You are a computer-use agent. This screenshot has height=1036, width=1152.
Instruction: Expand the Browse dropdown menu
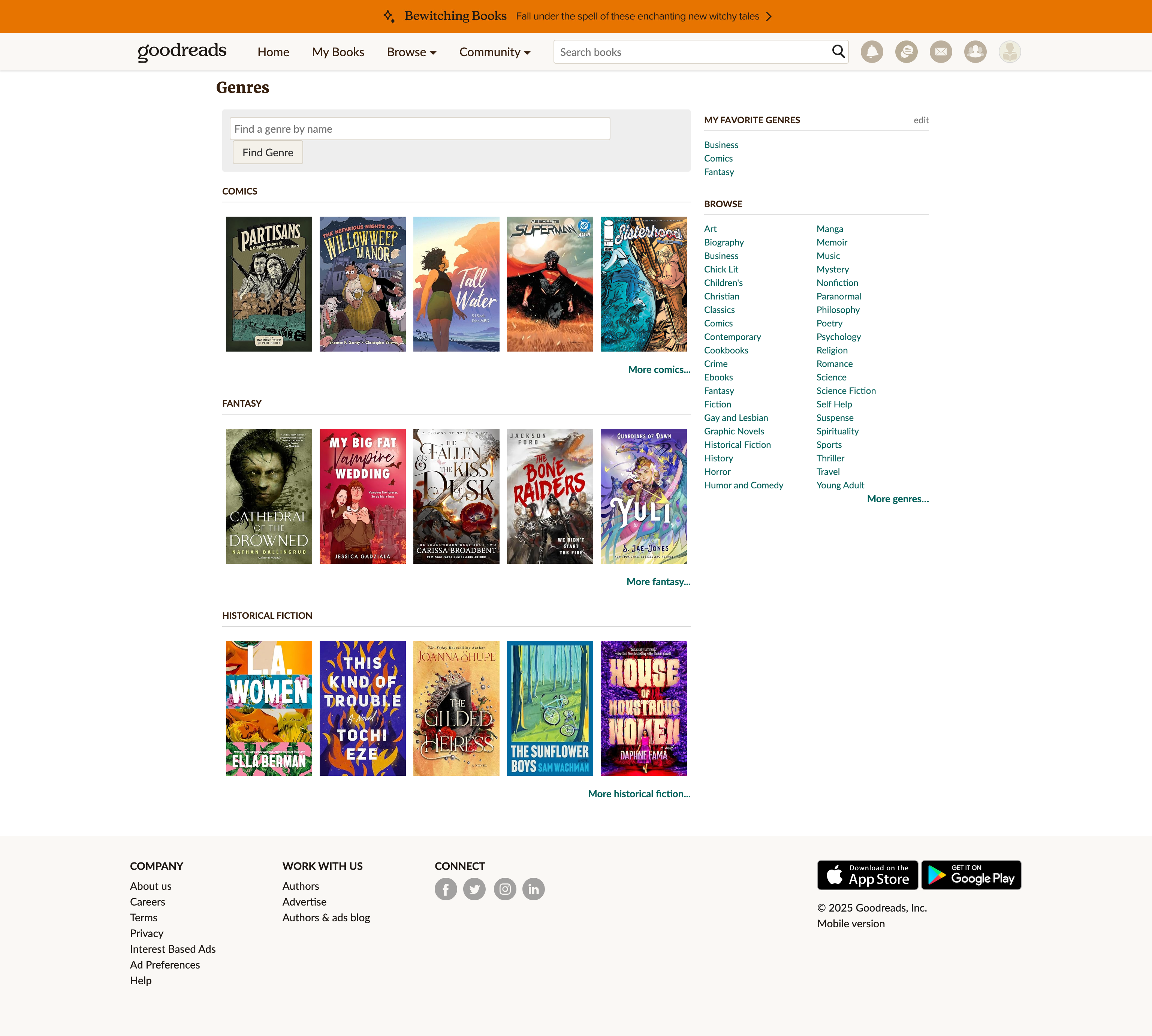tap(411, 52)
